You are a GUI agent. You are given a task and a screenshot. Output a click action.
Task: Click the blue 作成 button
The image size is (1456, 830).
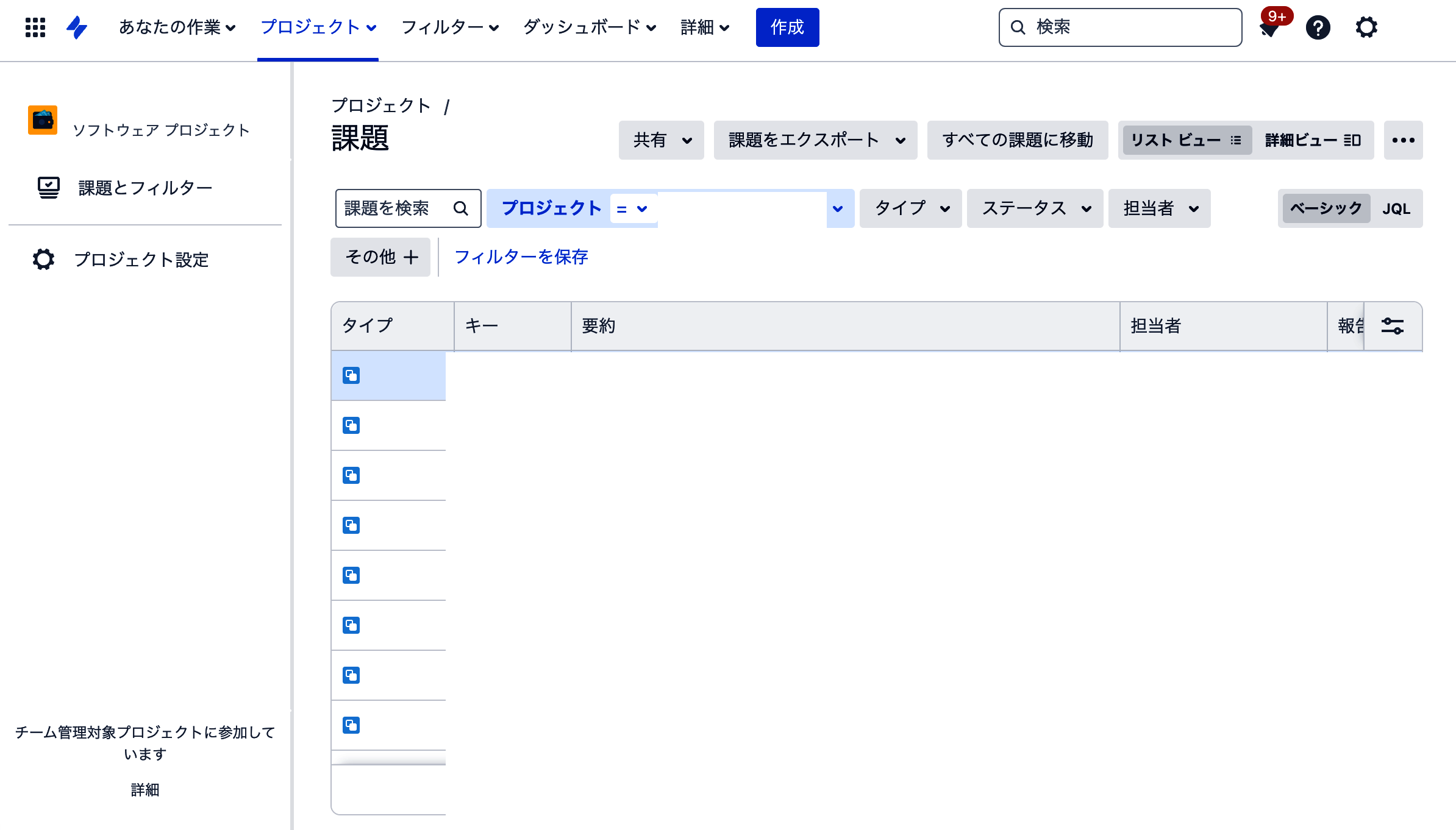(788, 27)
